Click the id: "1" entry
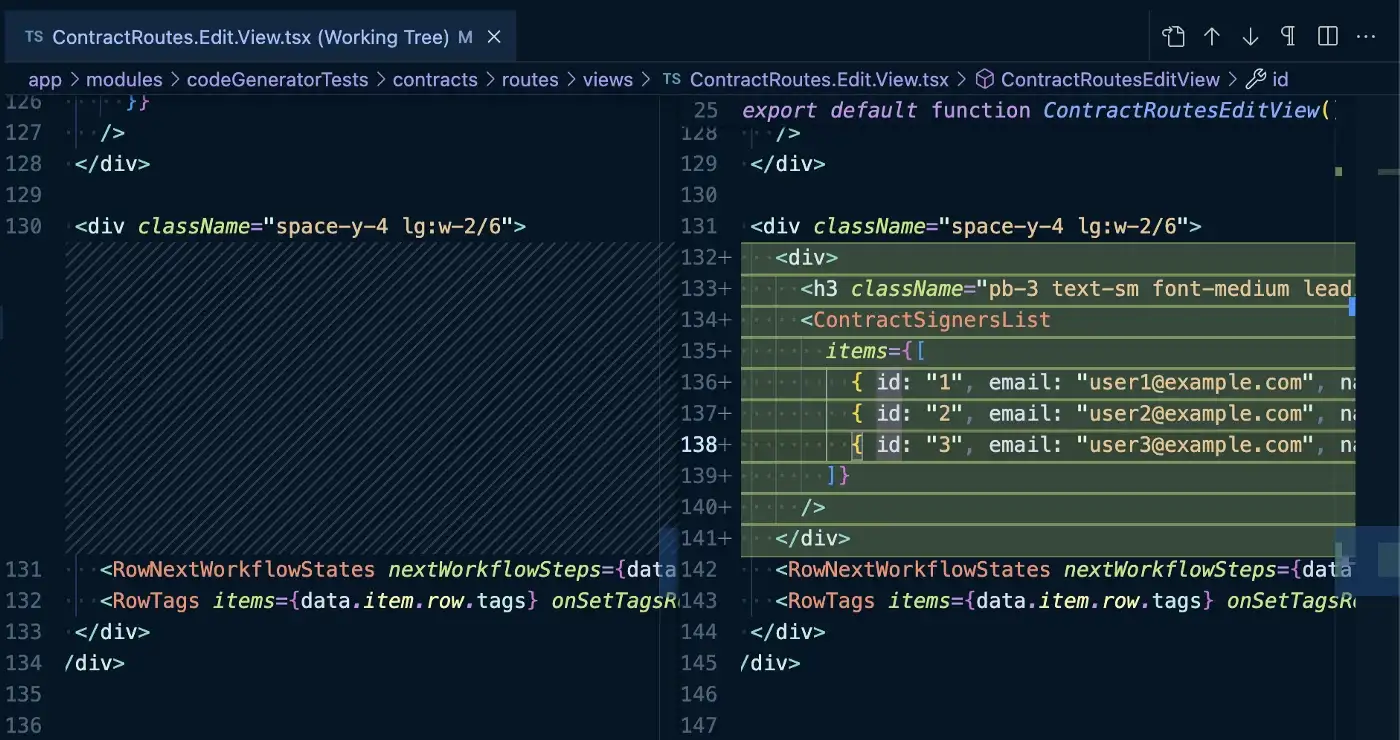 coord(919,382)
